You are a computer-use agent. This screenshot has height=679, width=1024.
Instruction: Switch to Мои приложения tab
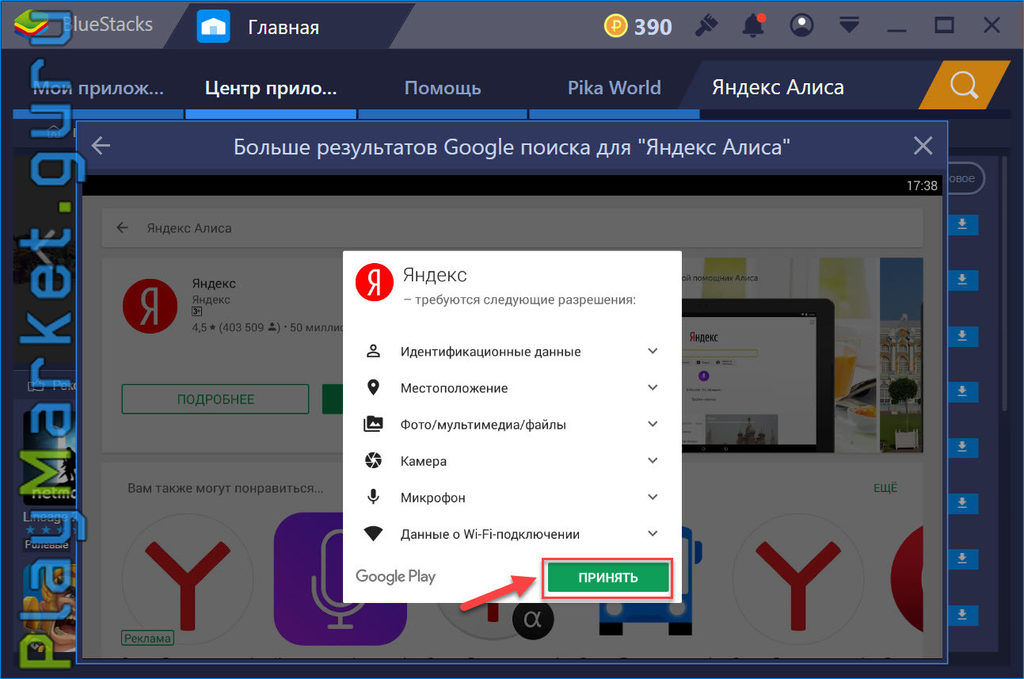tap(98, 87)
